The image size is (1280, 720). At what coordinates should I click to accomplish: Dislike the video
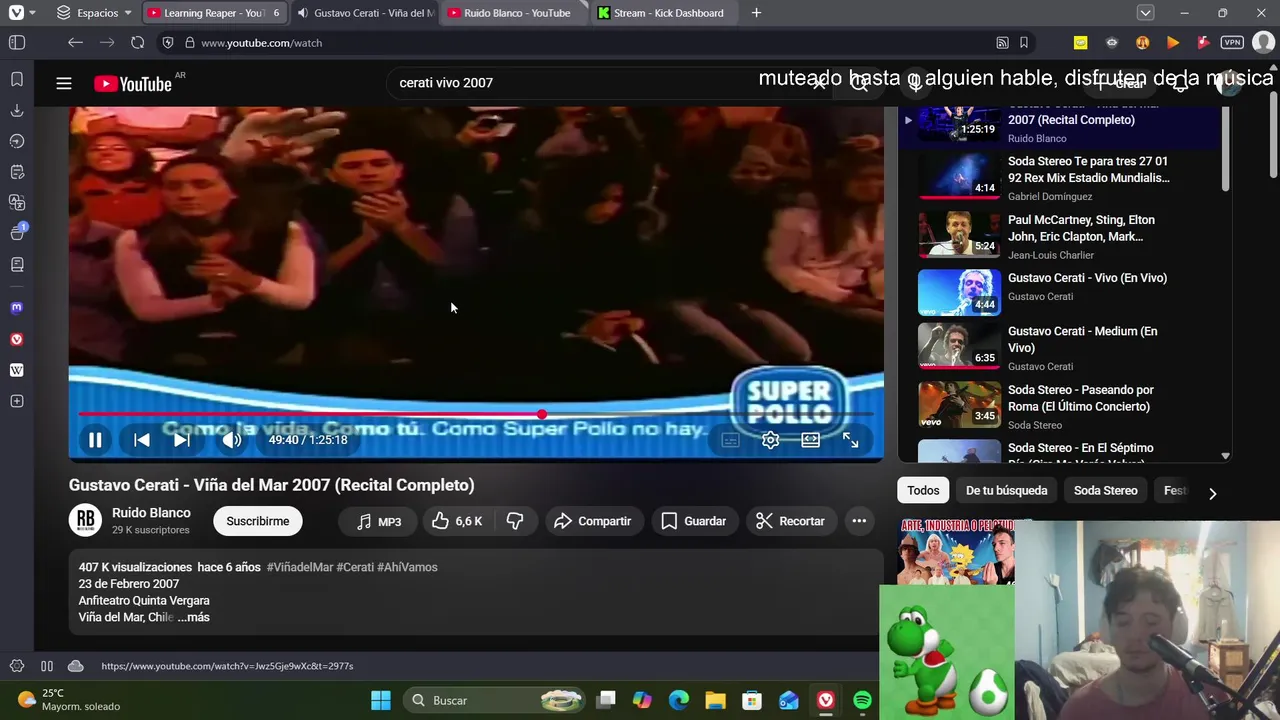515,521
